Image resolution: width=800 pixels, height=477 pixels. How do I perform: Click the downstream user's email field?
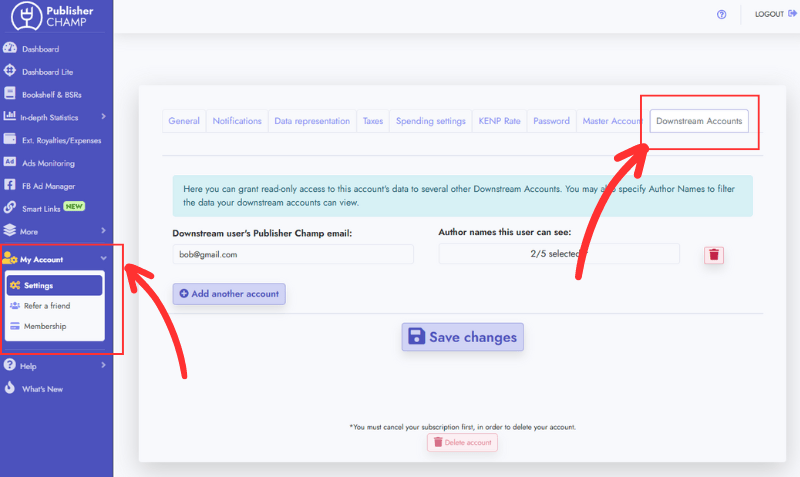coord(293,254)
